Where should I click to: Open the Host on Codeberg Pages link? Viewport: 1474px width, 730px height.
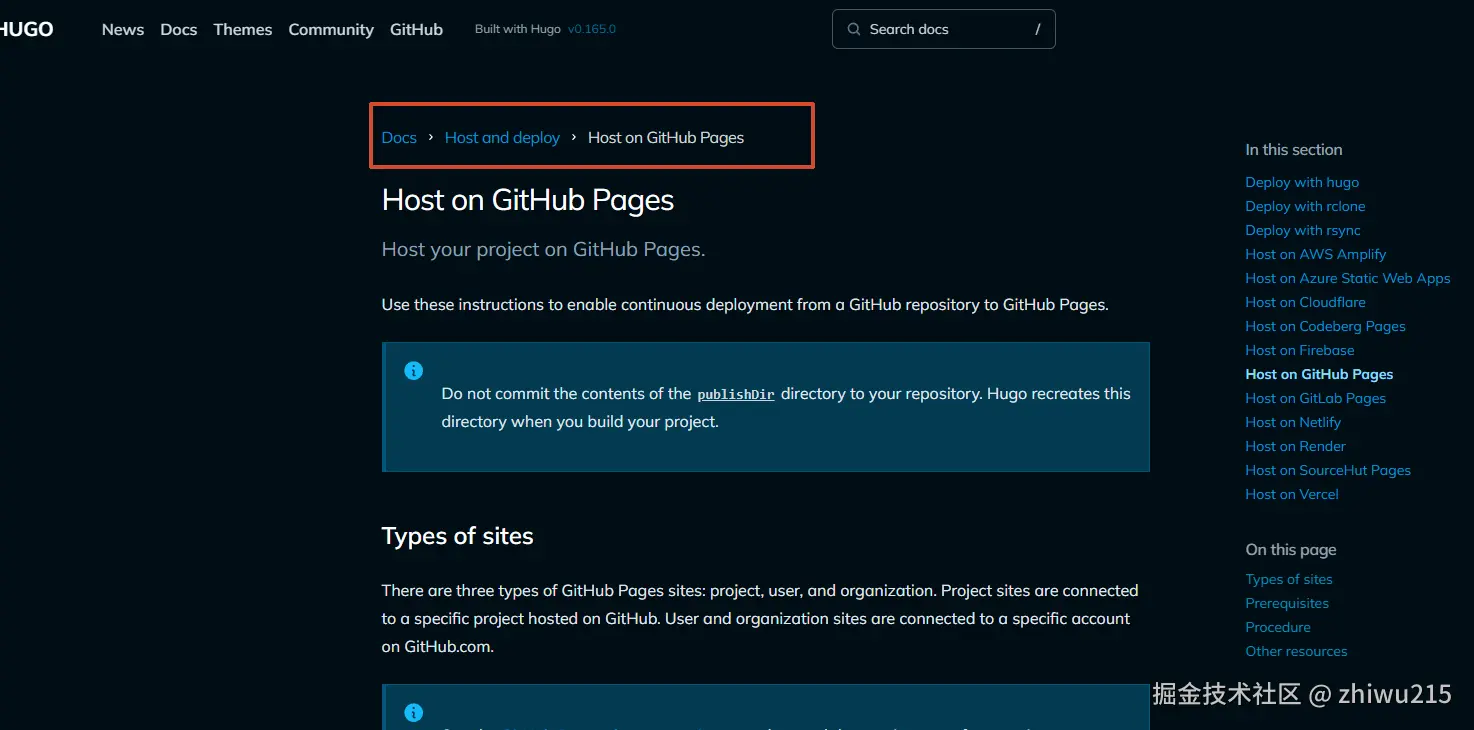(x=1325, y=326)
